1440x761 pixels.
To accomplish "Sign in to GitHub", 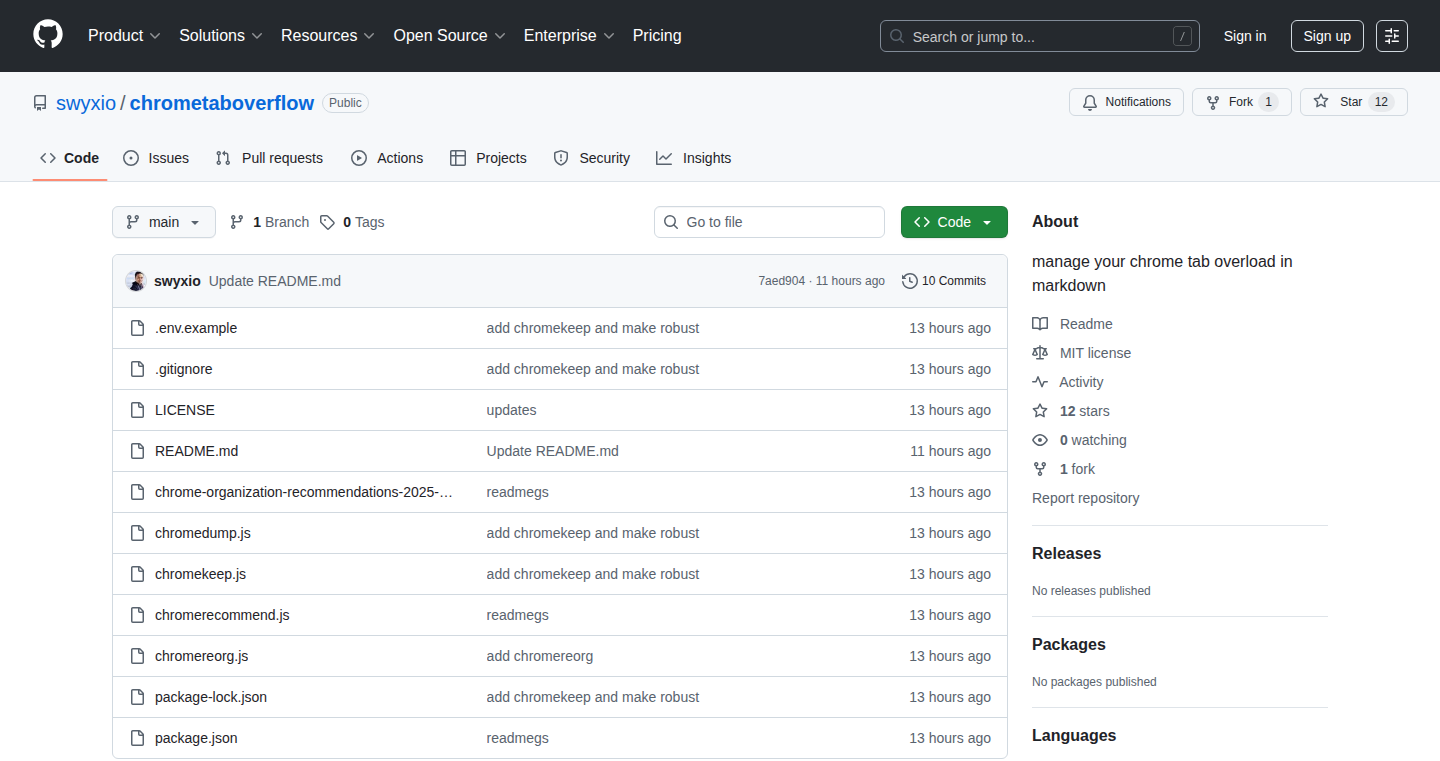I will [1245, 36].
